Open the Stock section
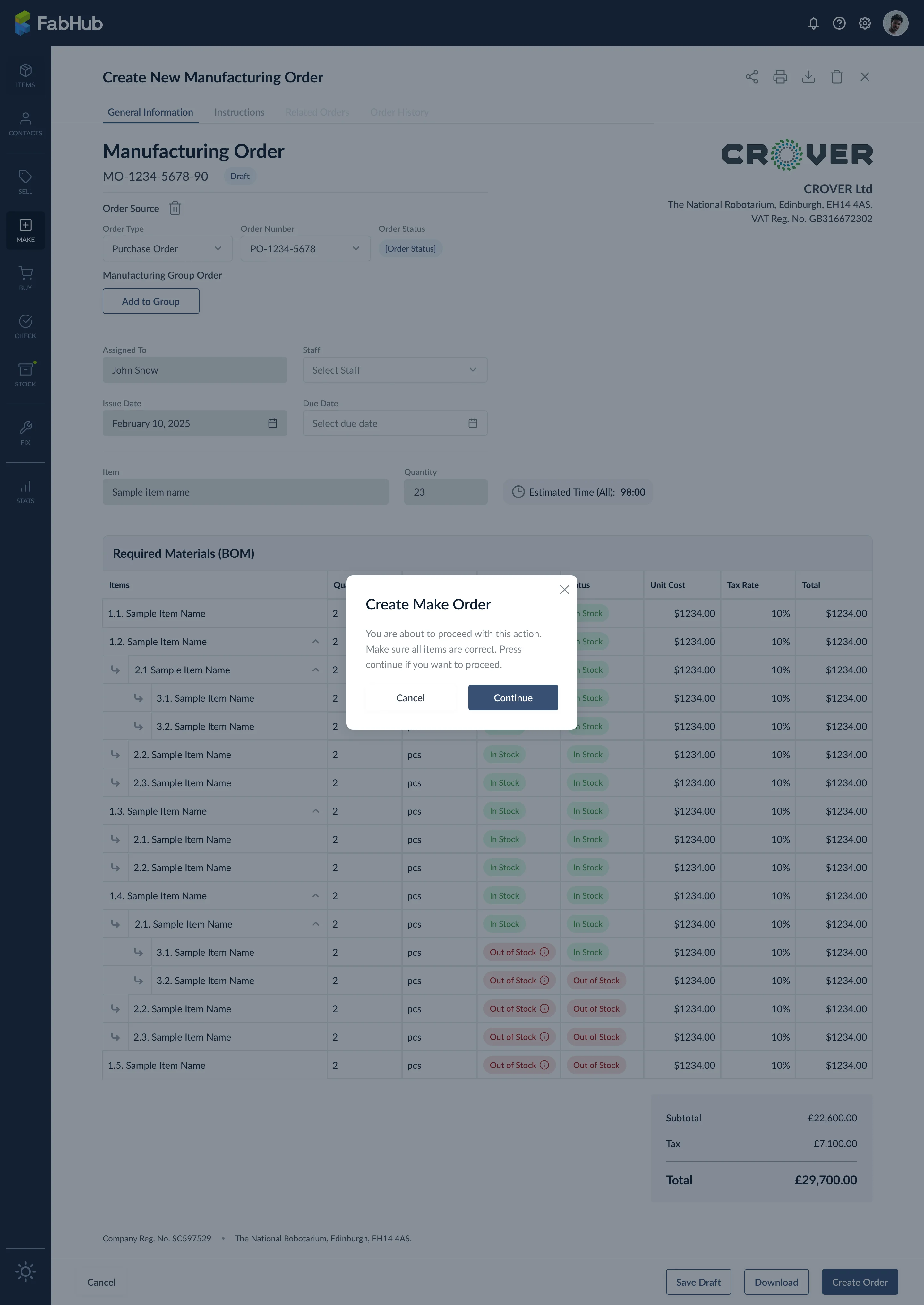This screenshot has width=924, height=1305. [26, 375]
